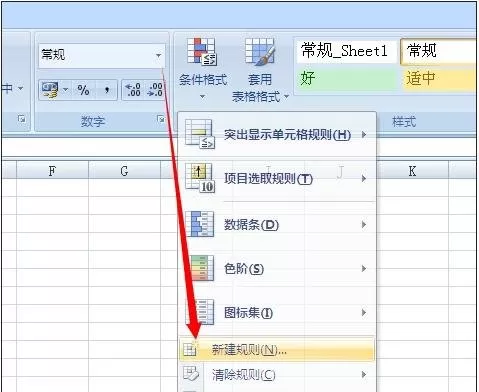Apply the green 好 cell style
479x392 pixels.
click(347, 78)
